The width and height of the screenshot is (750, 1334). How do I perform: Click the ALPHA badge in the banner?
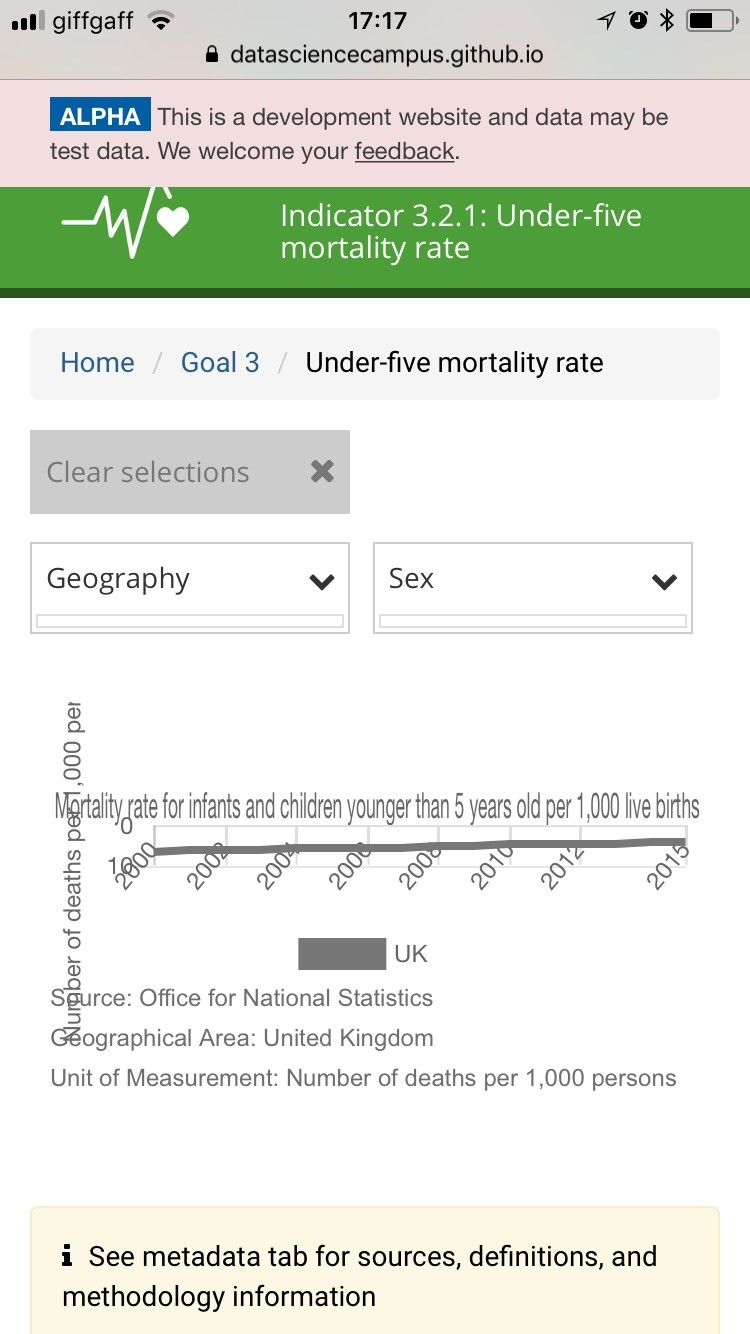click(99, 116)
